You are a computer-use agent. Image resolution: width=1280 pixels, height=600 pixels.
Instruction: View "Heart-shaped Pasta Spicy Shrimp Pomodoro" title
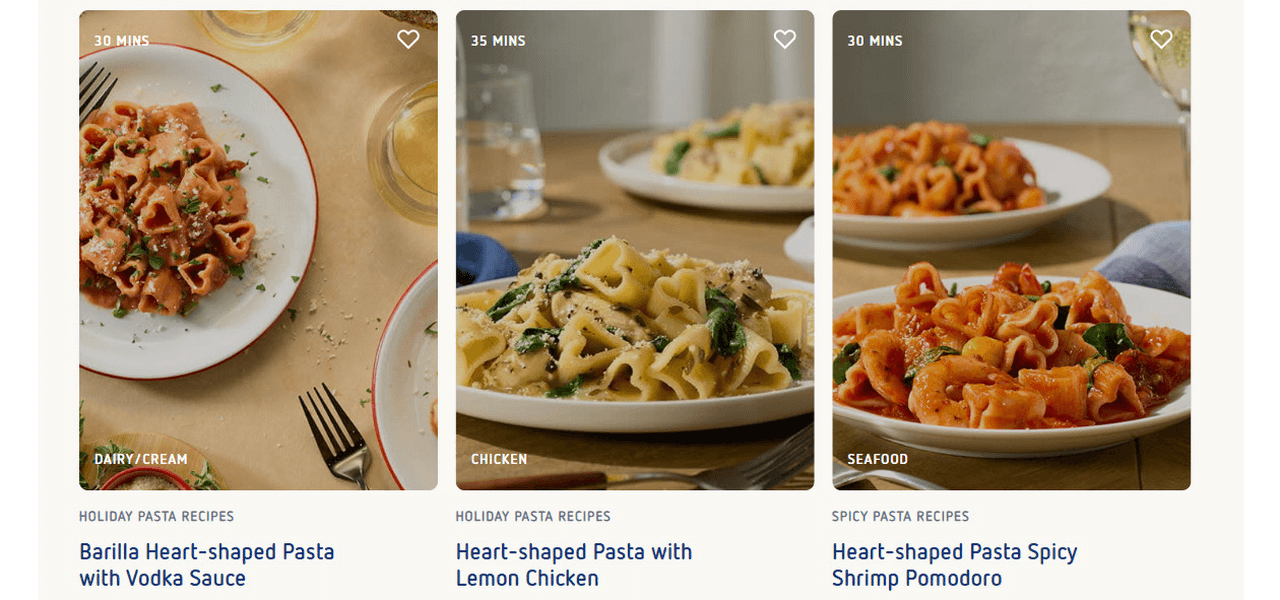[x=954, y=565]
